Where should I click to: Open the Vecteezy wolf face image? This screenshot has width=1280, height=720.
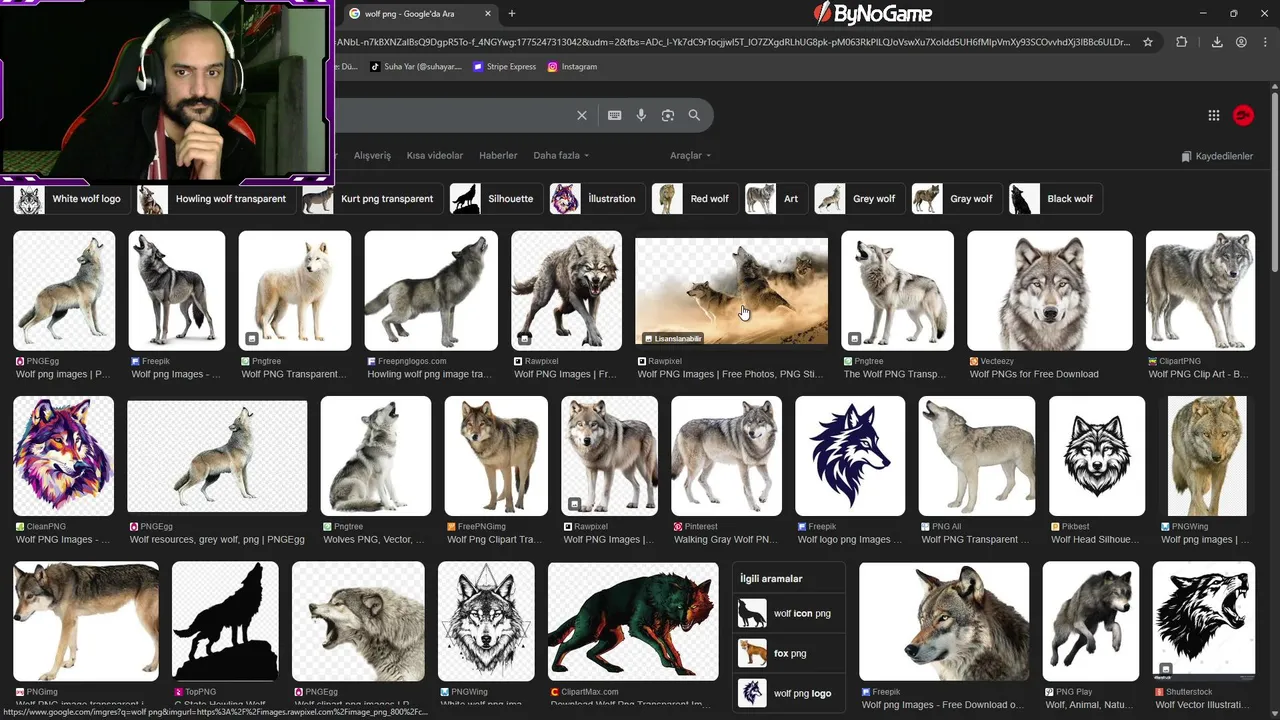coord(1050,291)
